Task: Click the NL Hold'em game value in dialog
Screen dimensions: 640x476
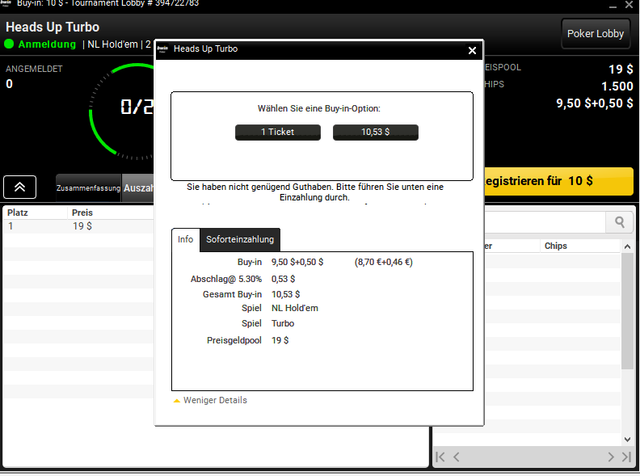Action: click(295, 308)
